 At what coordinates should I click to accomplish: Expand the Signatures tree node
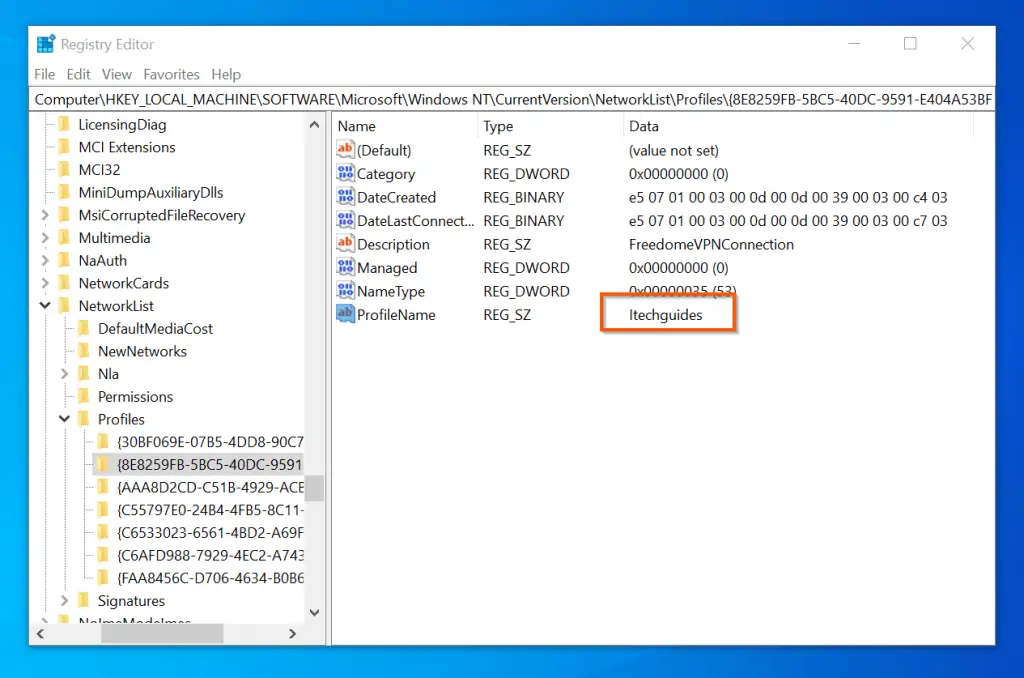coord(65,601)
